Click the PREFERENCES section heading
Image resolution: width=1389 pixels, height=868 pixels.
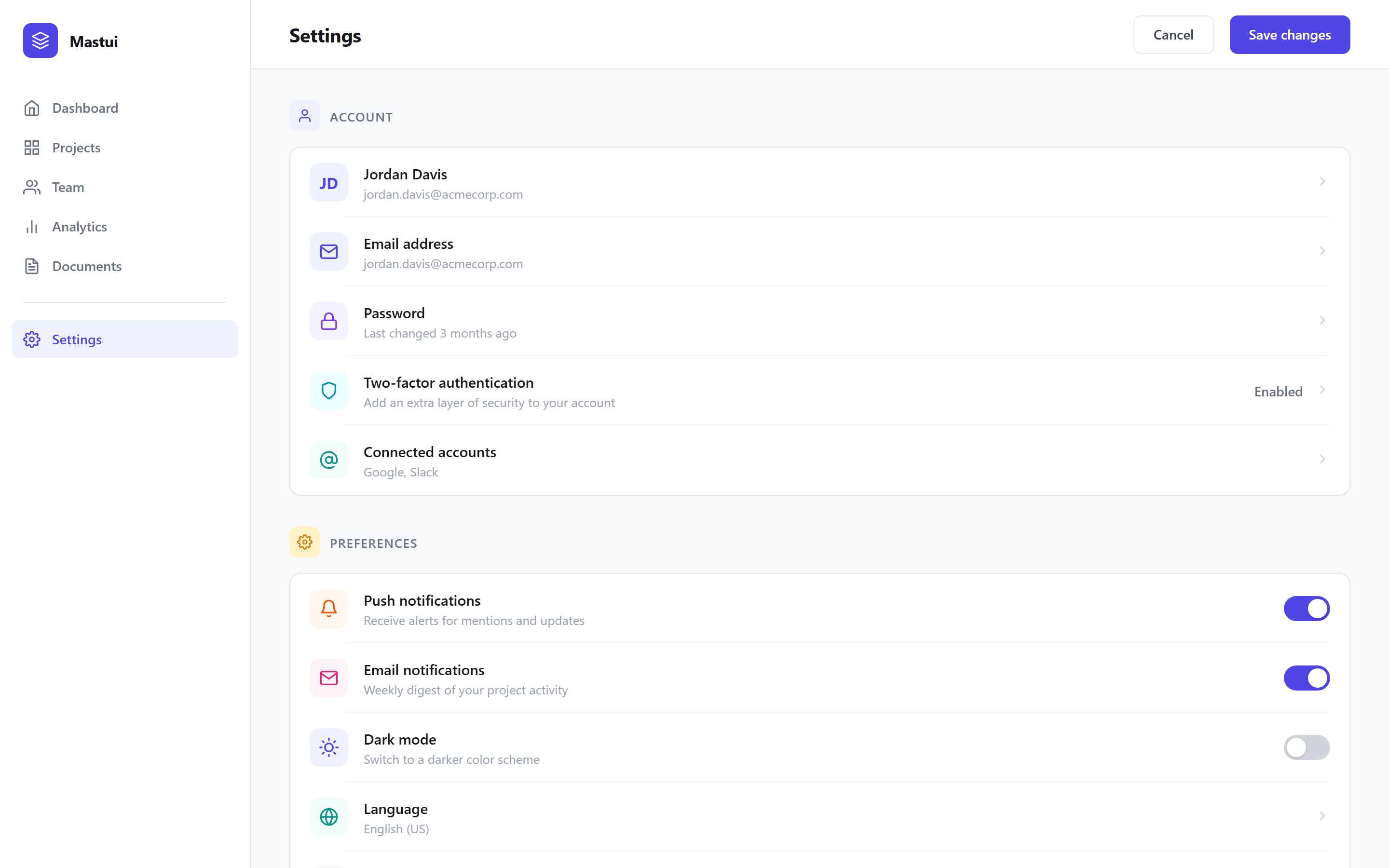coord(374,543)
